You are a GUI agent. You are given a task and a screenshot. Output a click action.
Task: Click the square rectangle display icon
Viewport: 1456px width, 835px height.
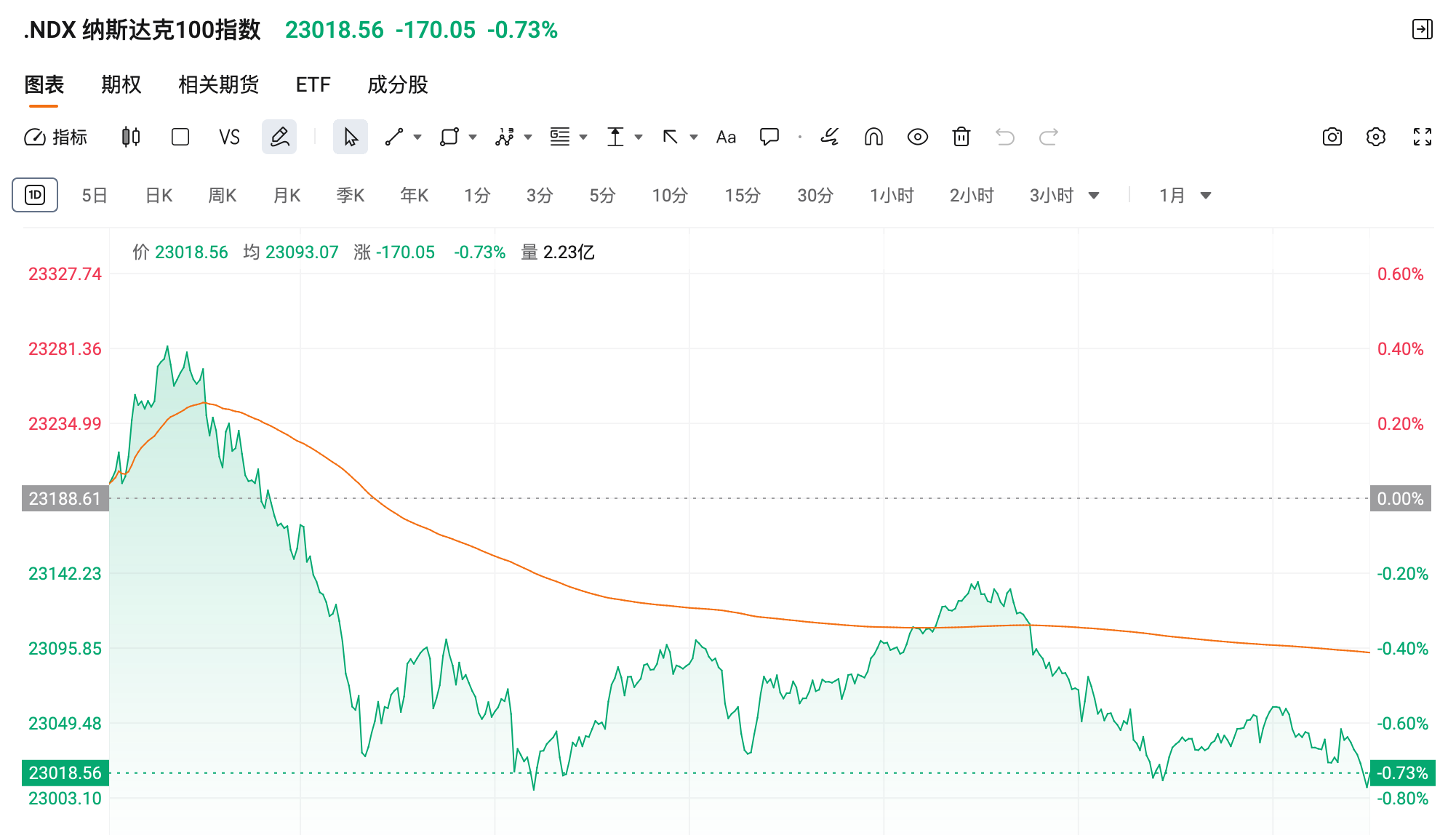pos(180,137)
